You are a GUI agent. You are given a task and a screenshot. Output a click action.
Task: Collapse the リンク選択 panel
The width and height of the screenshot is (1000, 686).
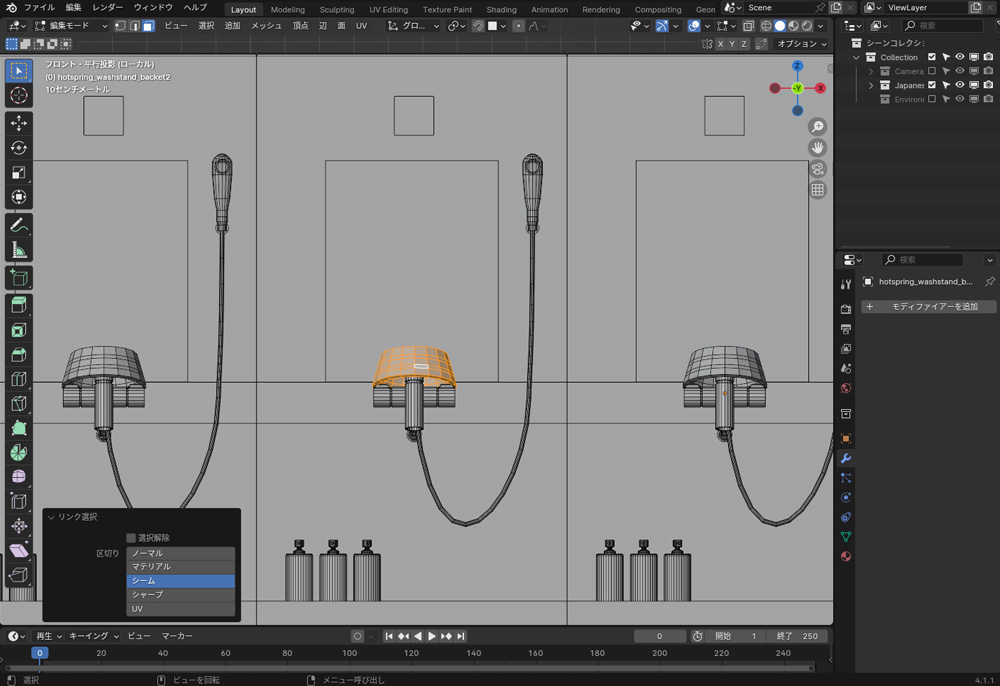[x=51, y=517]
